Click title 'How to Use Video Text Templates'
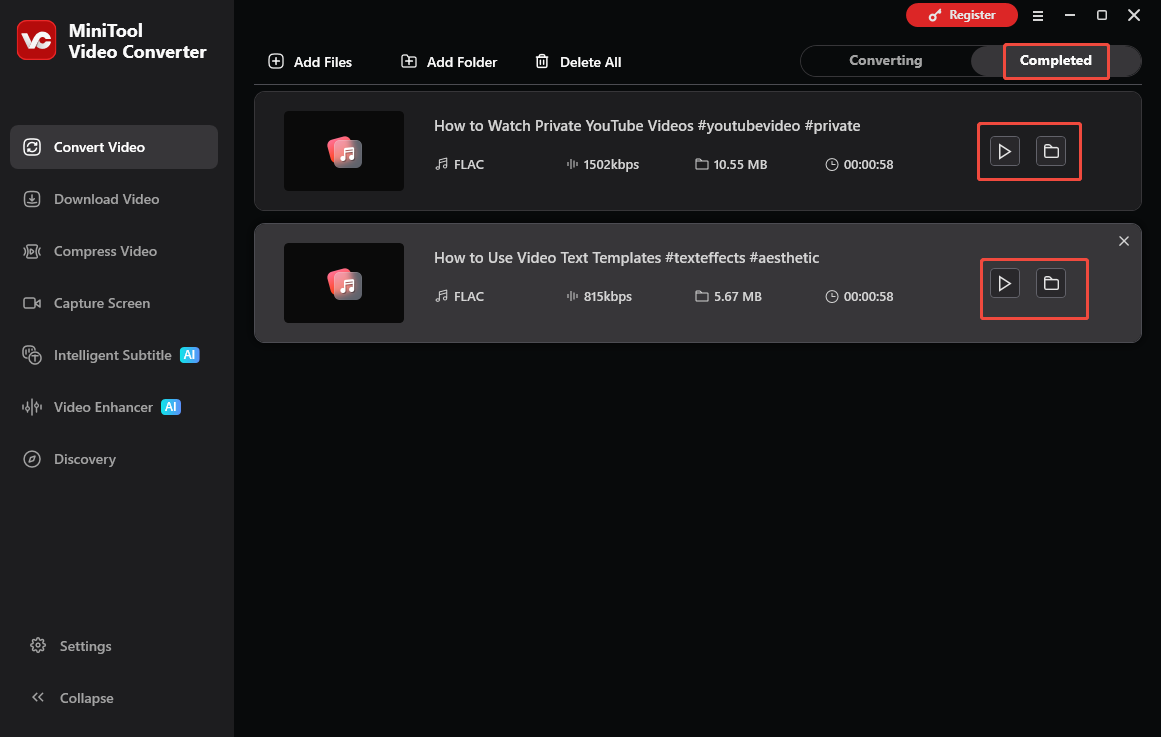The height and width of the screenshot is (737, 1161). [626, 258]
